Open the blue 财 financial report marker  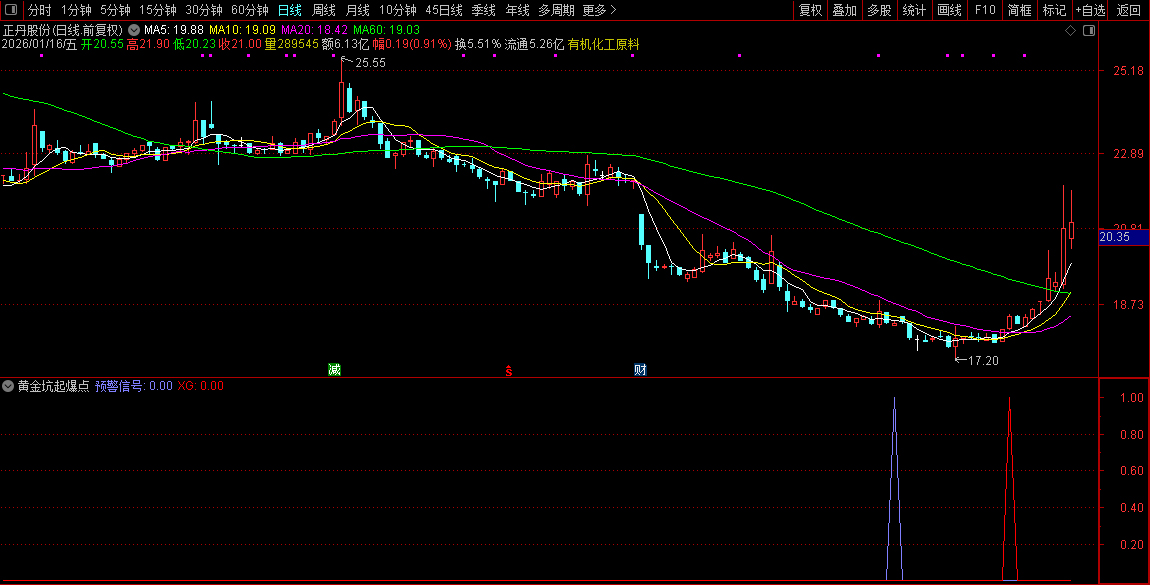pyautogui.click(x=640, y=370)
